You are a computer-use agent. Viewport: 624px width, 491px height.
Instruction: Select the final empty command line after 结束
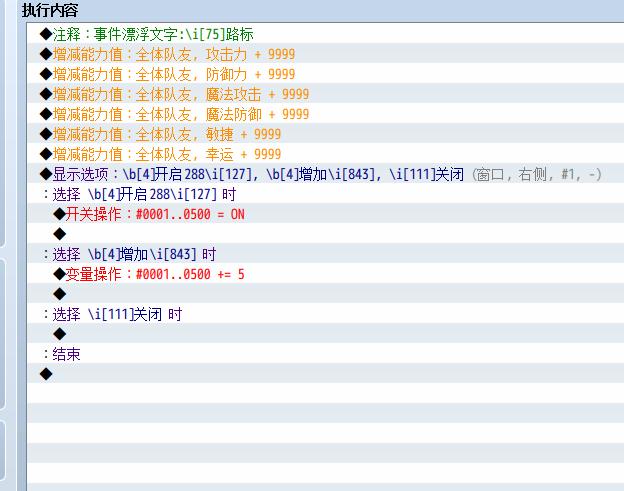[x=326, y=374]
